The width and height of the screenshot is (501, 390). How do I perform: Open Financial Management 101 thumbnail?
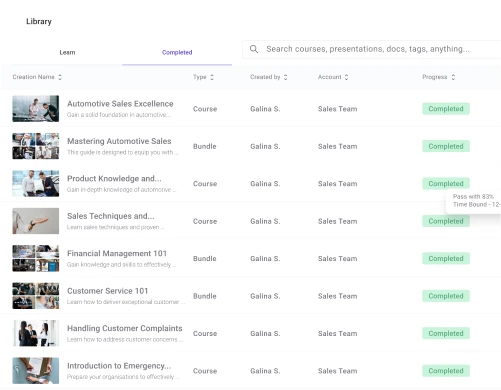tap(36, 258)
